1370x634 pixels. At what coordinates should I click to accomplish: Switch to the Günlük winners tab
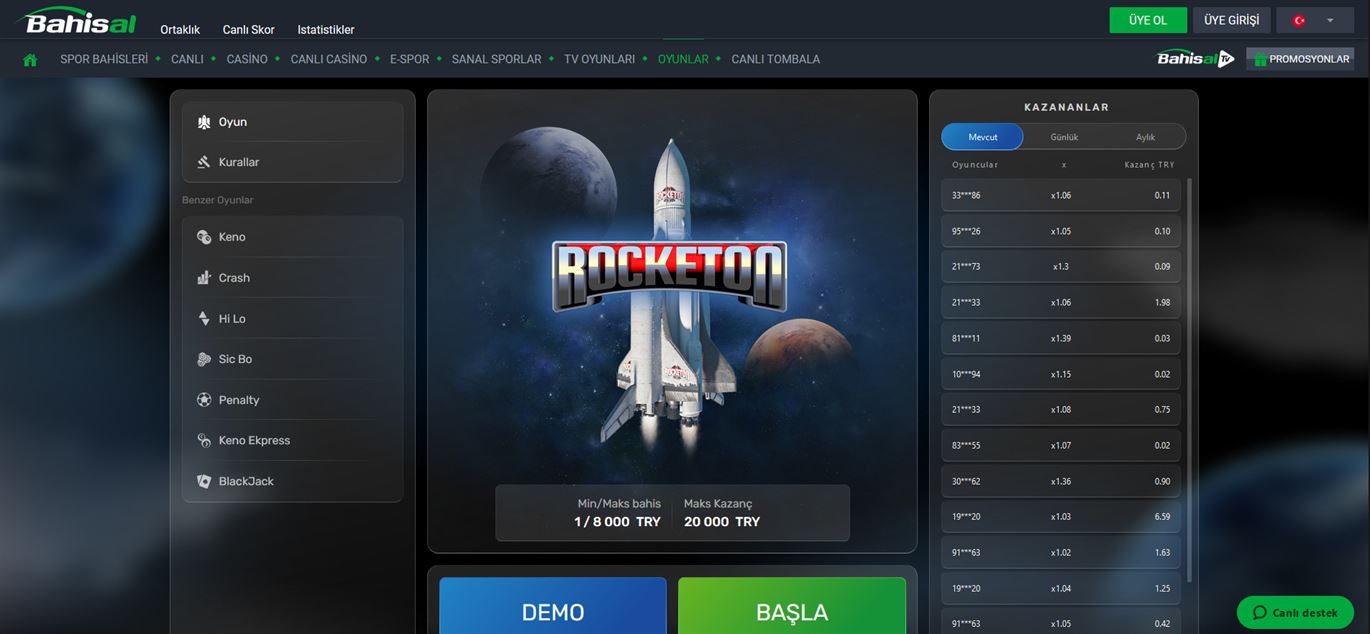point(1064,137)
